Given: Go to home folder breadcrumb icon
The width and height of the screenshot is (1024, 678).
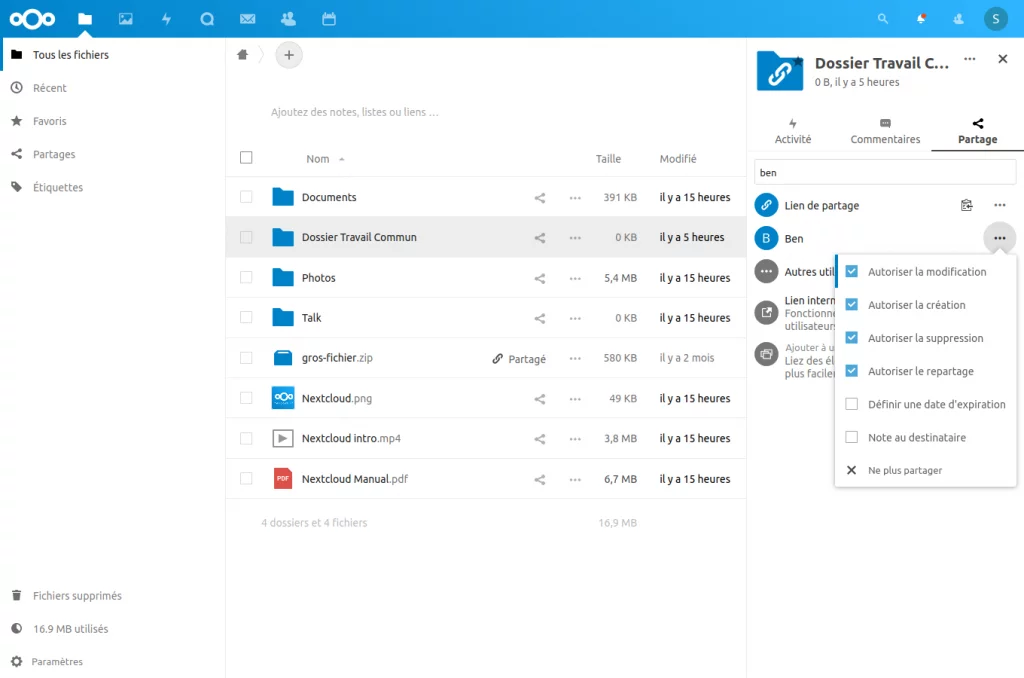Looking at the screenshot, I should coord(242,55).
